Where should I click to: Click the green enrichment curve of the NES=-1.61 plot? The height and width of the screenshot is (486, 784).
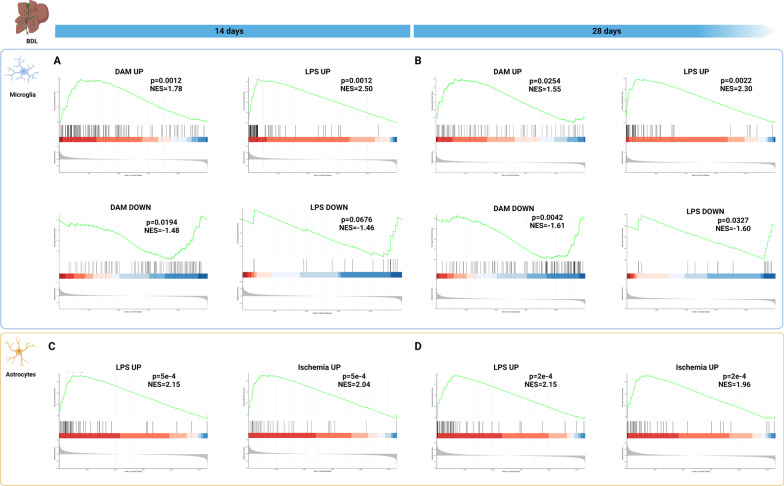[x=510, y=237]
